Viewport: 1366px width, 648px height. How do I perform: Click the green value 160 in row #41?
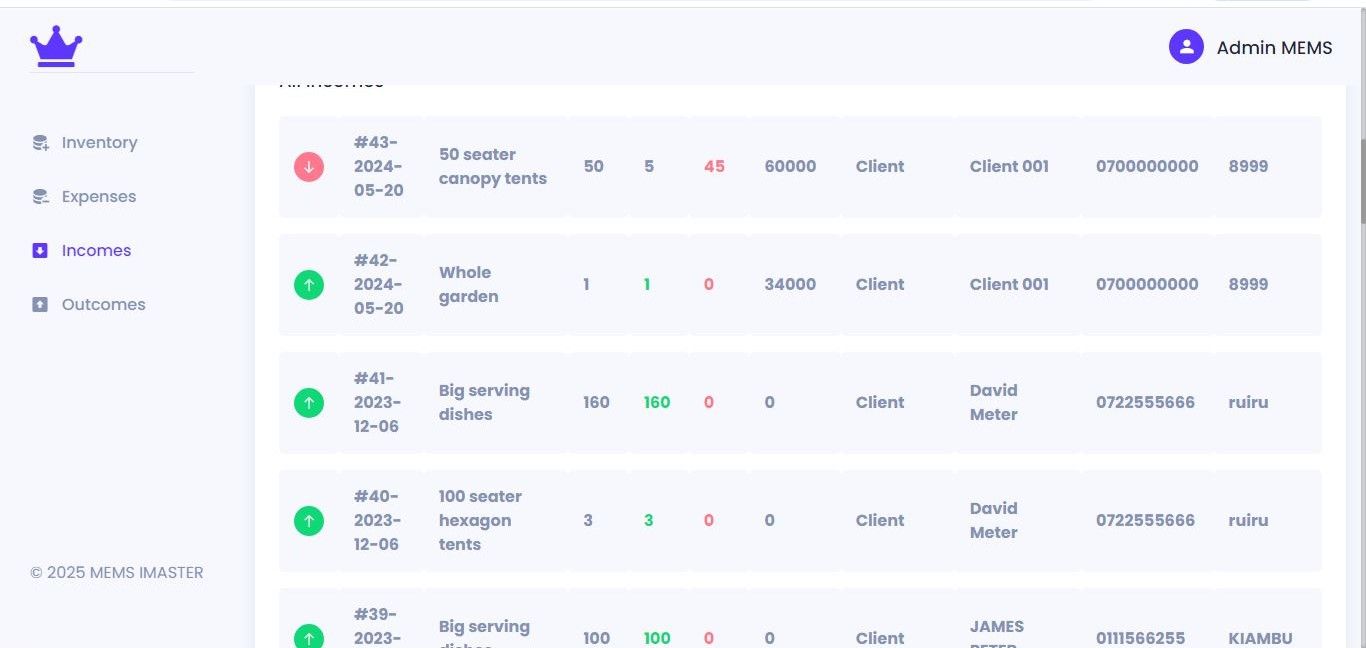(x=657, y=403)
